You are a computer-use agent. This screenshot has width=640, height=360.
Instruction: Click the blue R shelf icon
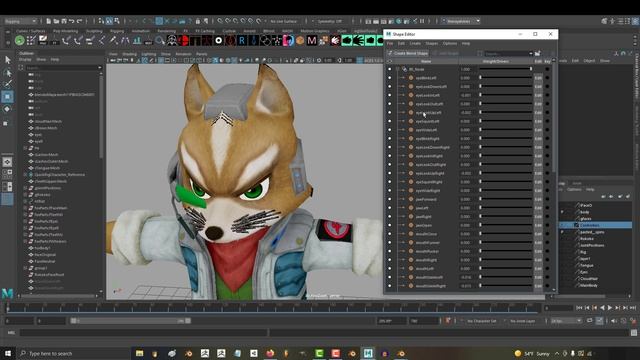242,40
